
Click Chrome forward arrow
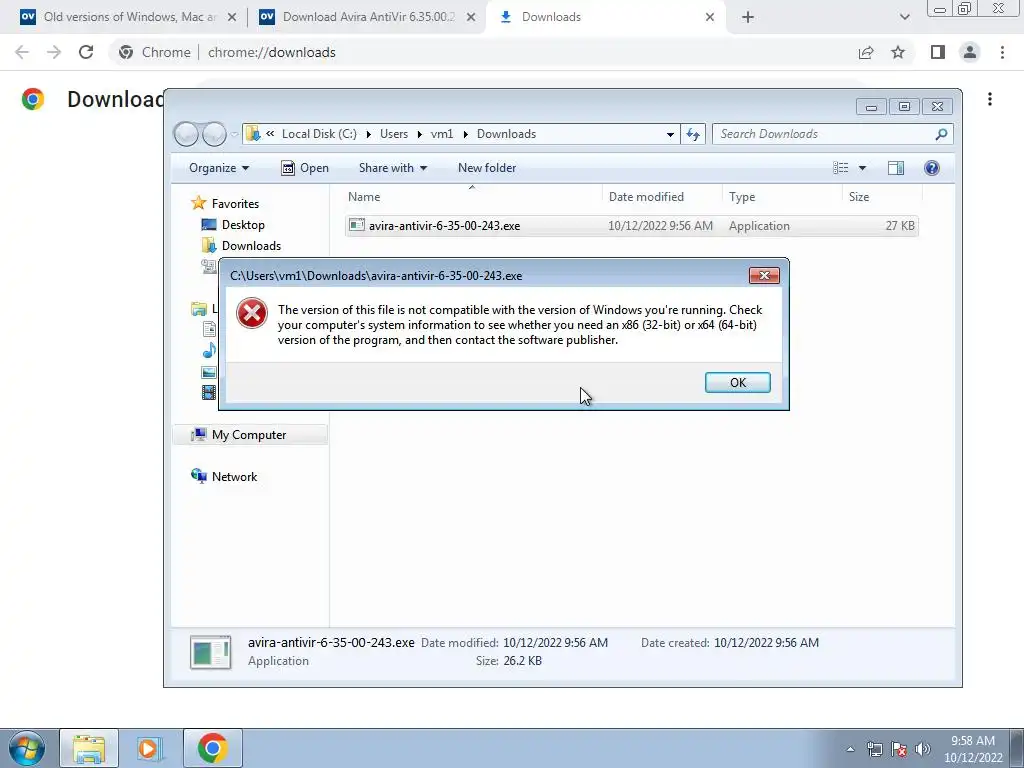pyautogui.click(x=54, y=52)
